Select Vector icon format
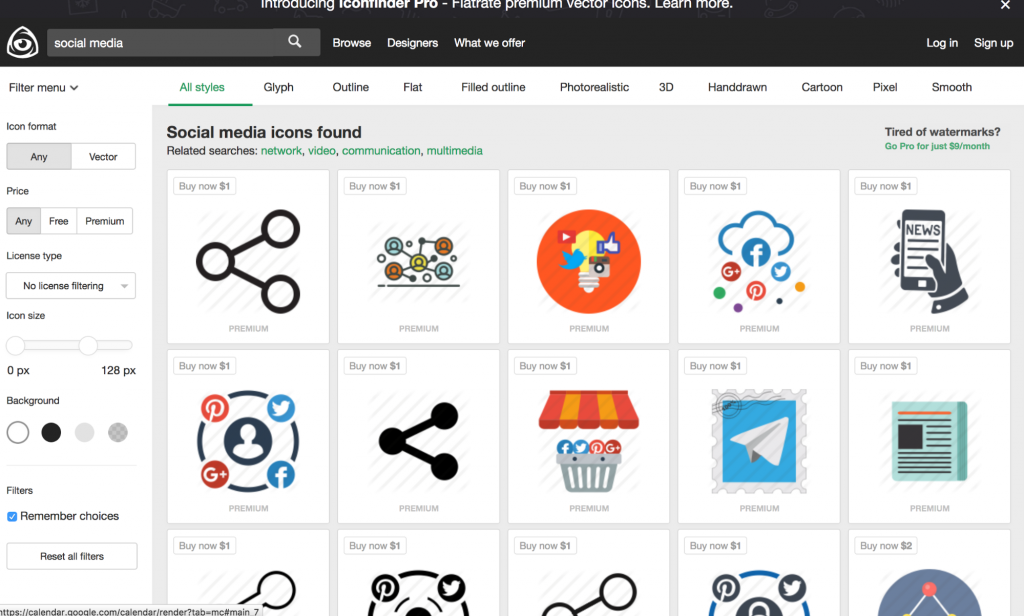Image resolution: width=1024 pixels, height=616 pixels. pos(103,157)
